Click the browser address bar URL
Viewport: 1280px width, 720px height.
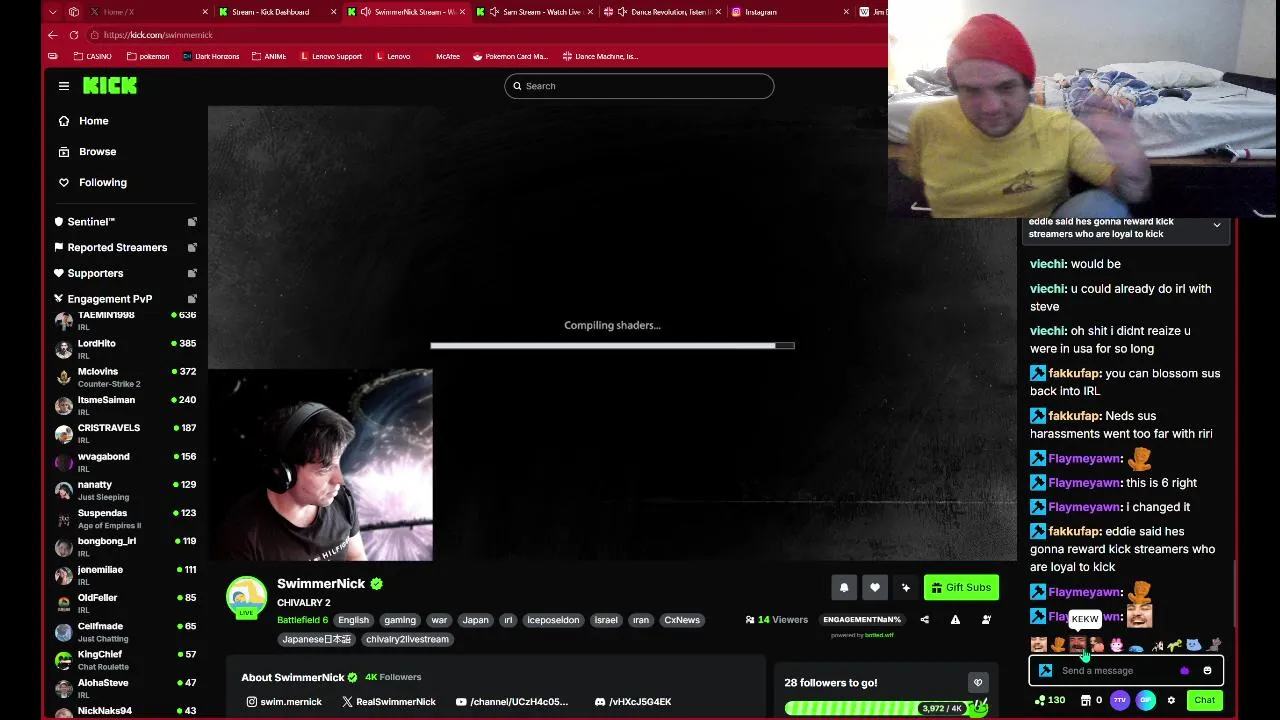(157, 35)
